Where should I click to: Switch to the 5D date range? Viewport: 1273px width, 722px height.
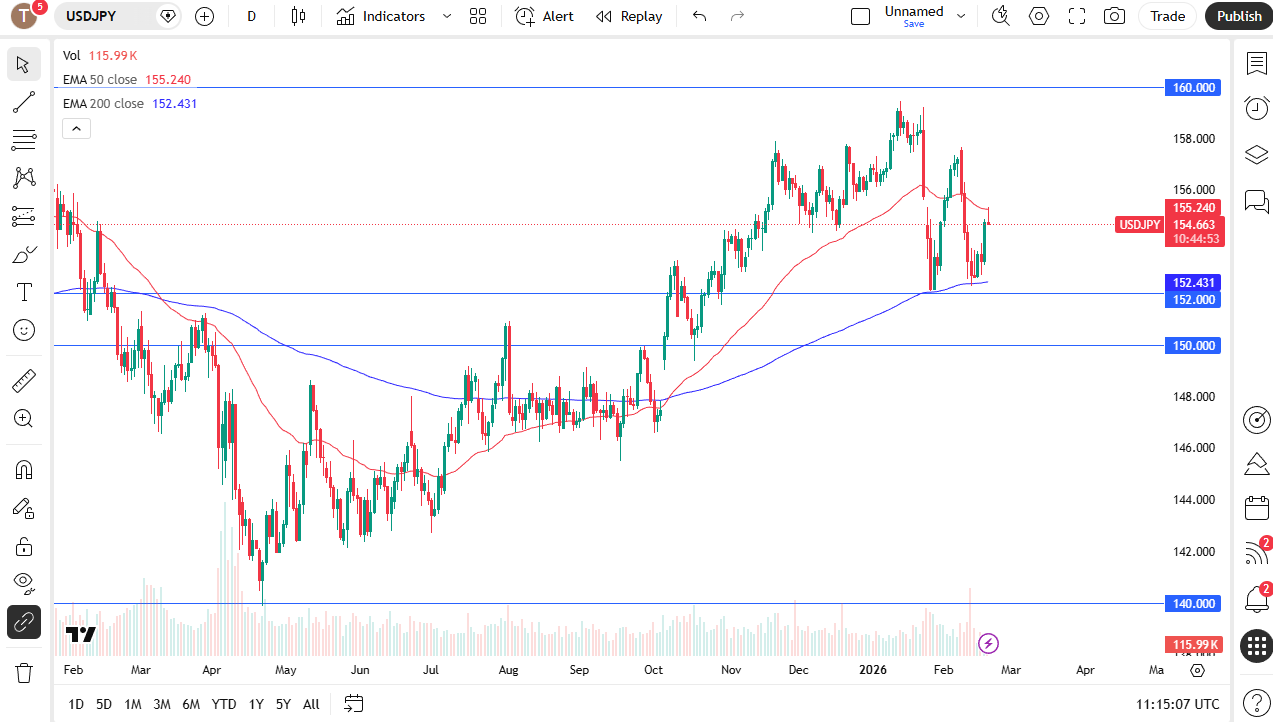coord(104,704)
